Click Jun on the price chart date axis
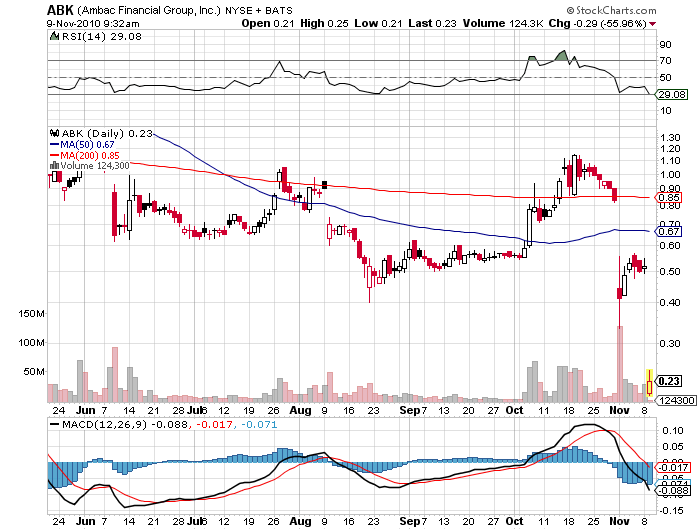This screenshot has width=700, height=530. (85, 410)
